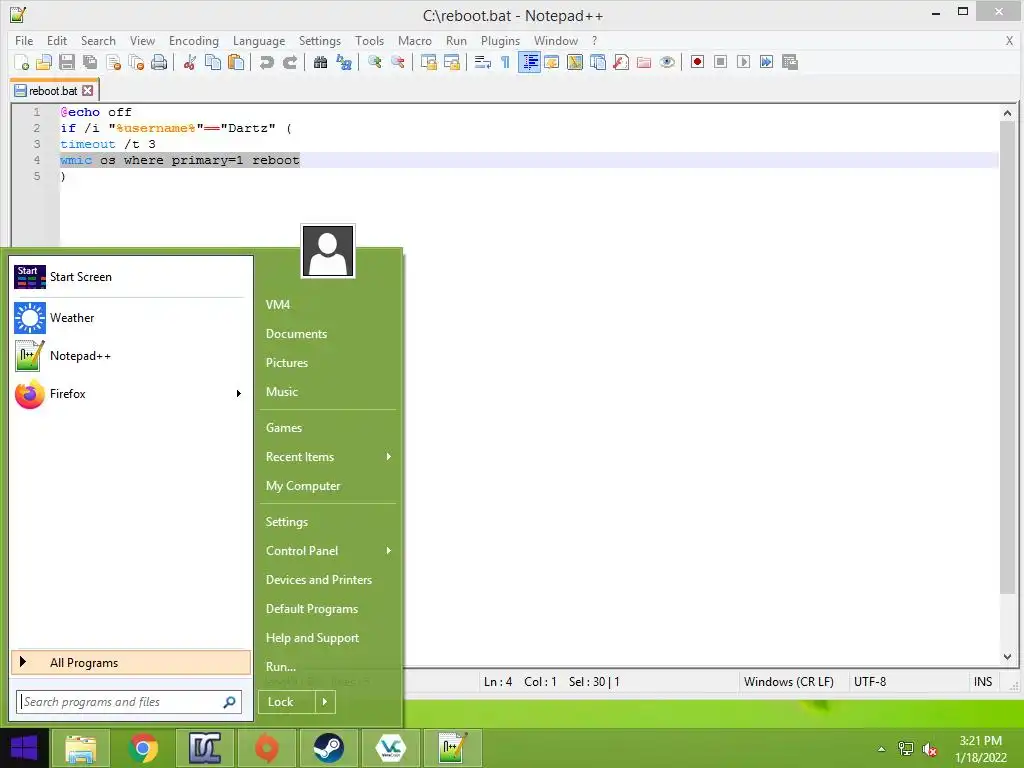Open the Macro menu
The height and width of the screenshot is (768, 1024).
tap(415, 40)
